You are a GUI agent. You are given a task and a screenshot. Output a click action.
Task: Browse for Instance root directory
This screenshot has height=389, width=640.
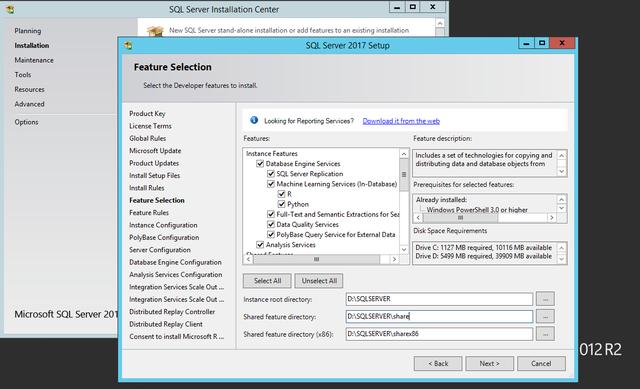pos(545,299)
